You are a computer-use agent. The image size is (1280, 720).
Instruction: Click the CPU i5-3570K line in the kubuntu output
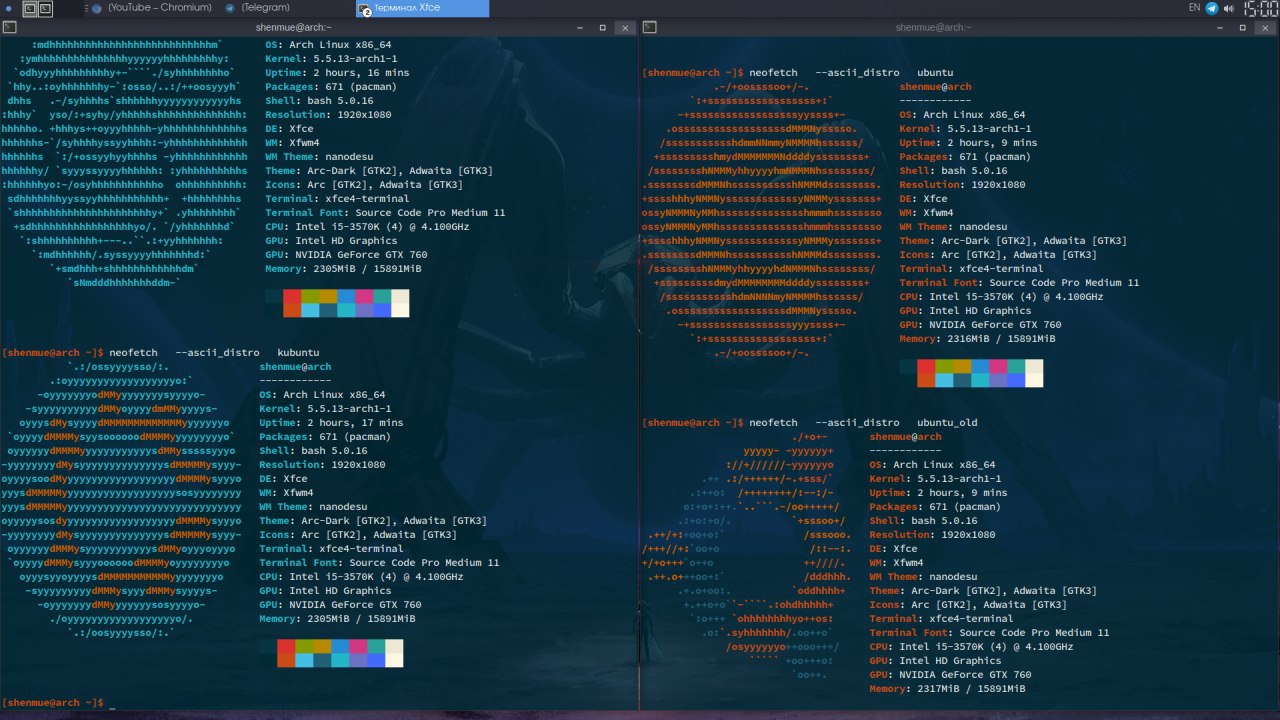point(361,577)
